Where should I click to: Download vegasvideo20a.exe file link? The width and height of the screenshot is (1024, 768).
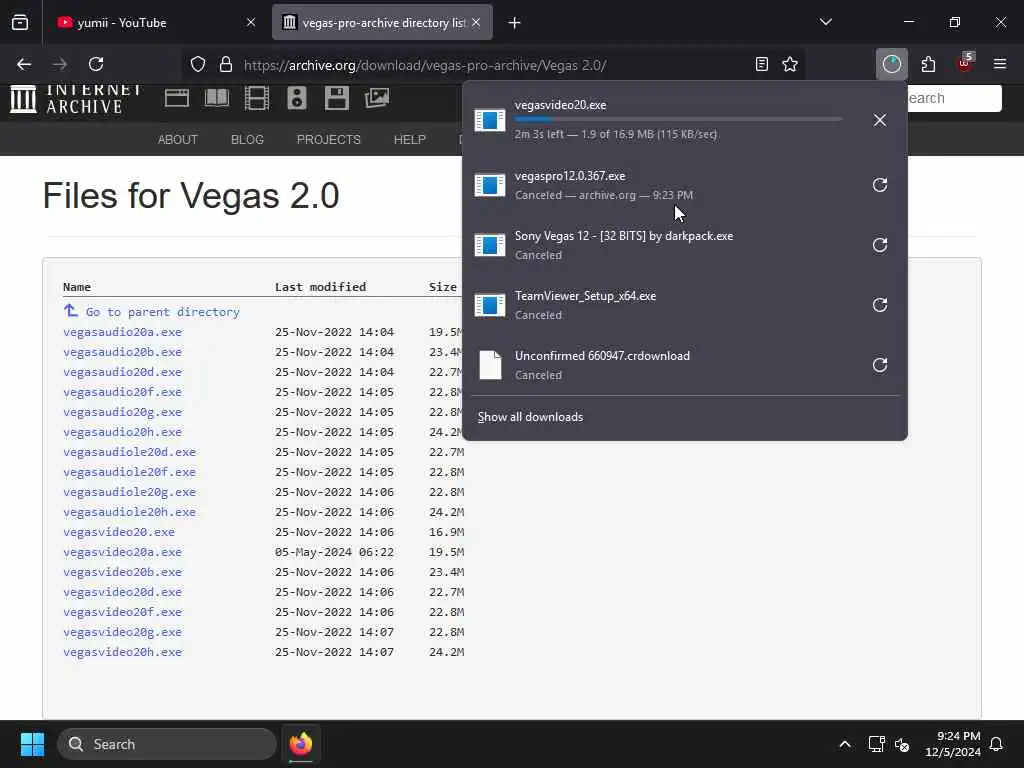coord(123,552)
